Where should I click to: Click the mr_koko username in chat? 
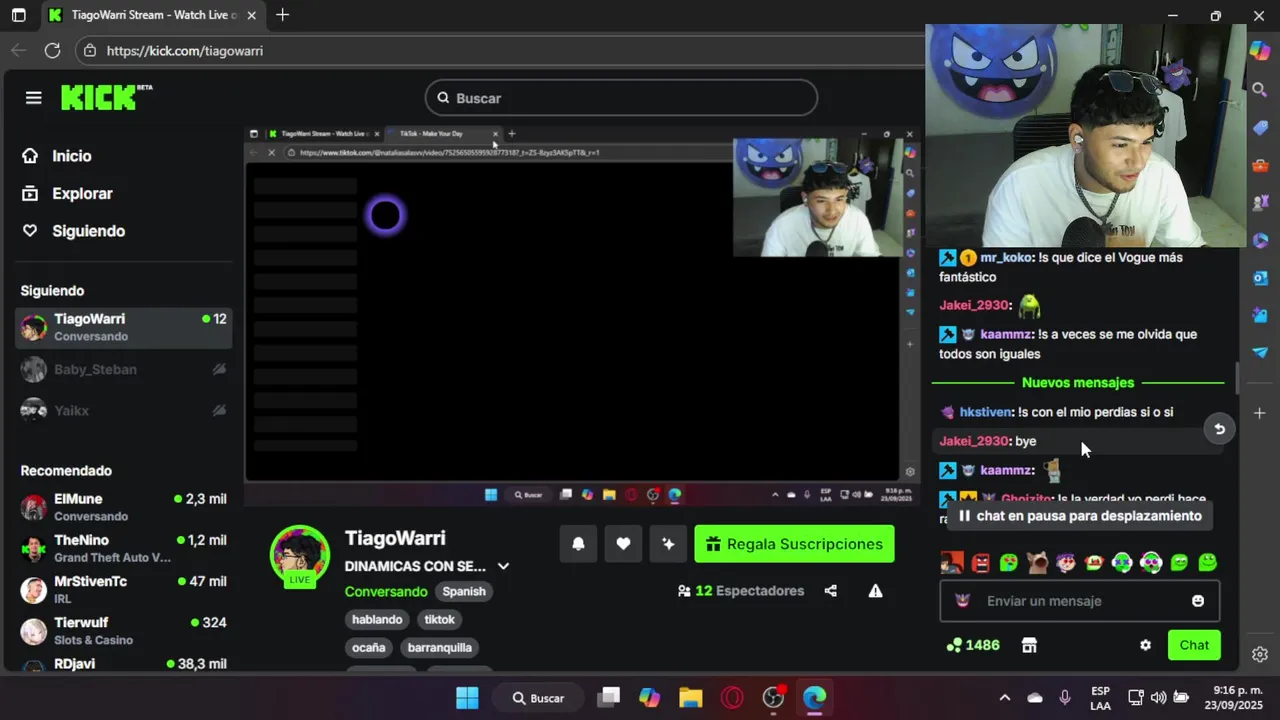1005,257
